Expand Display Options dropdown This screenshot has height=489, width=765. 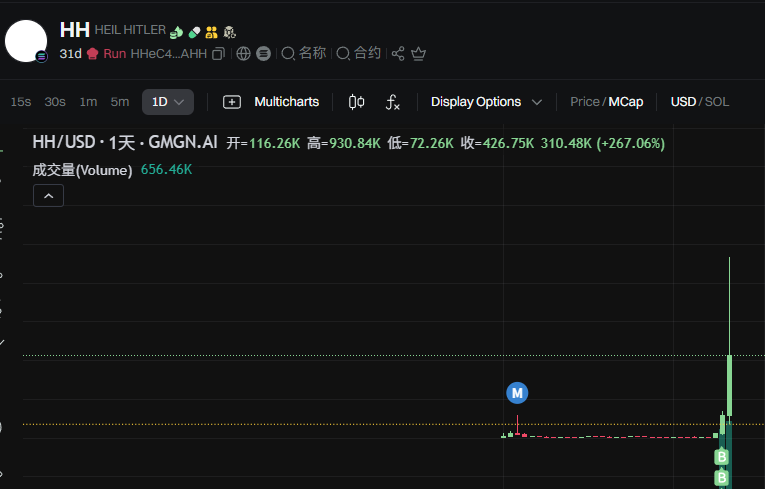click(x=486, y=102)
